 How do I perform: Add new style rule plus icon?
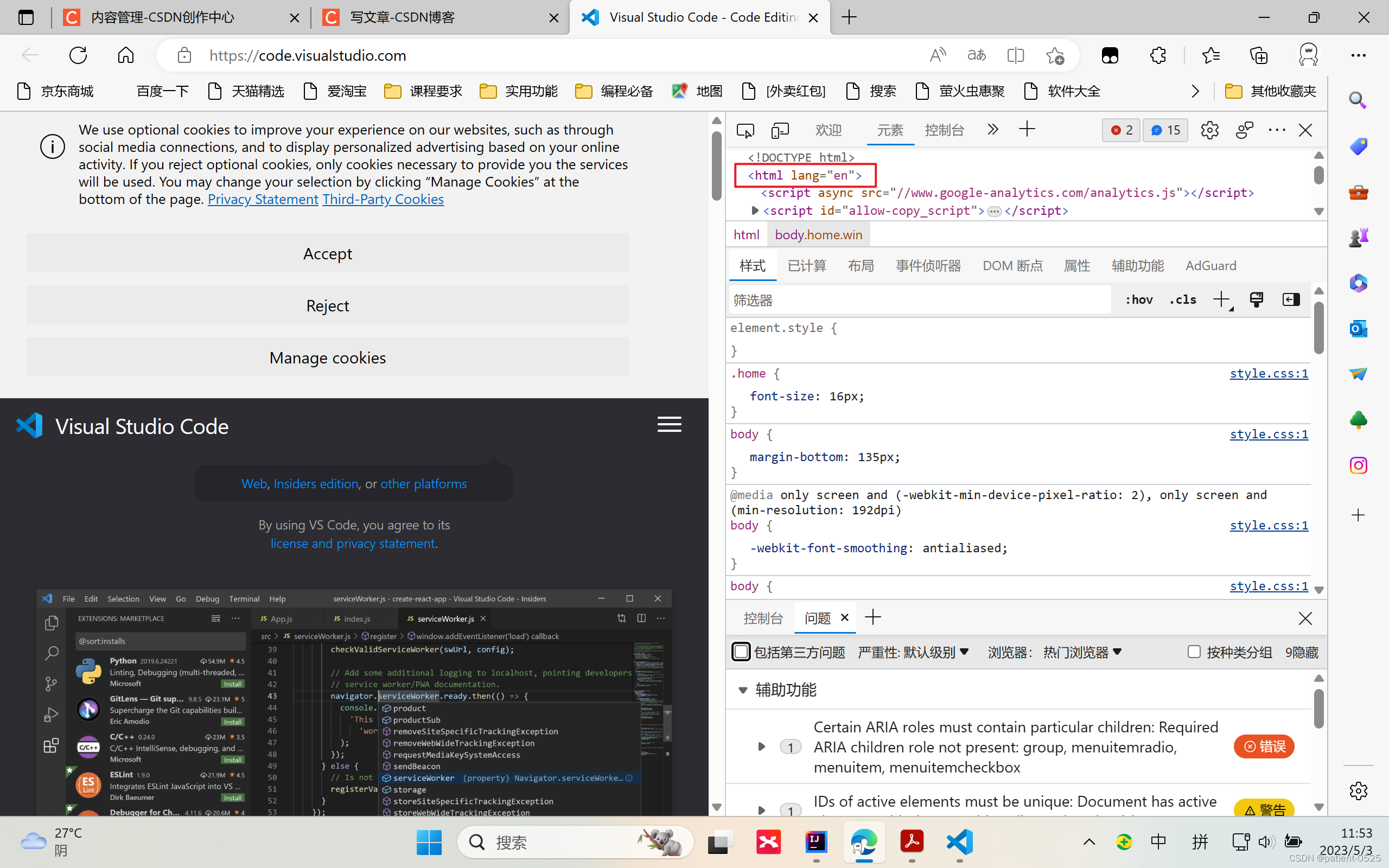pyautogui.click(x=1222, y=299)
